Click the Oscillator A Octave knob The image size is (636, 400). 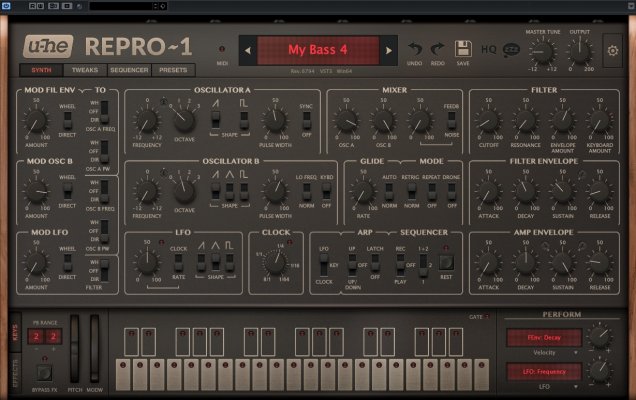(185, 120)
